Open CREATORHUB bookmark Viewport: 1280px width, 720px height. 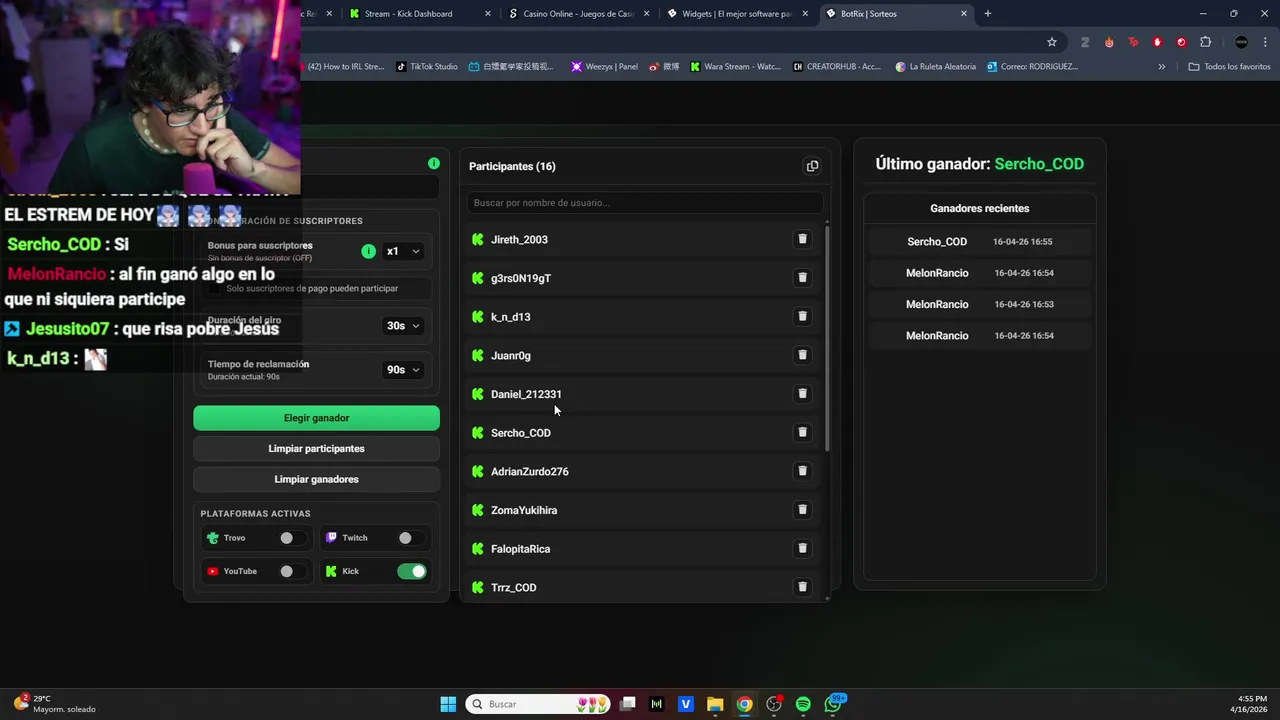(837, 67)
